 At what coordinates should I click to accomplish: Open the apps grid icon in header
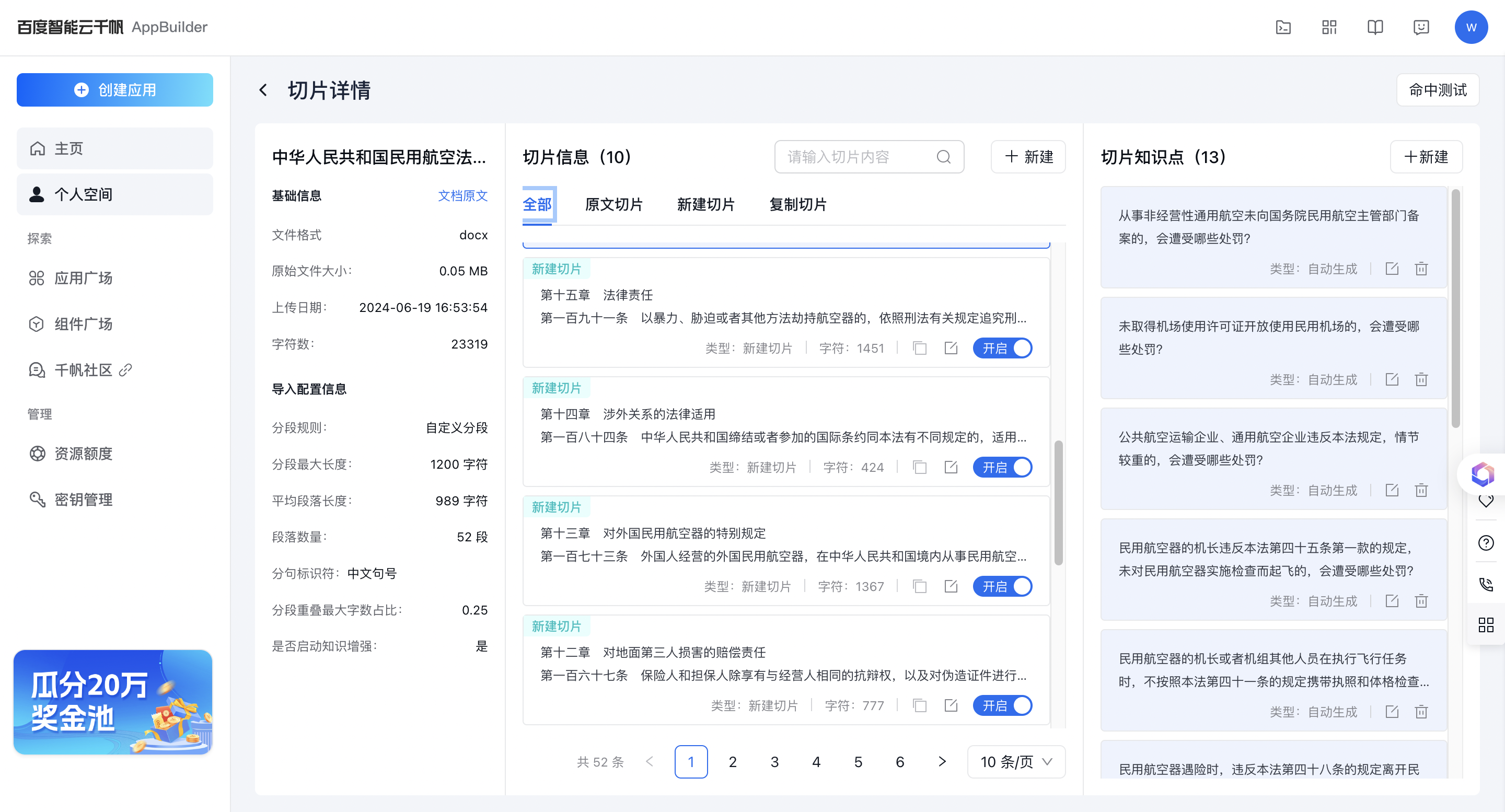(x=1329, y=28)
